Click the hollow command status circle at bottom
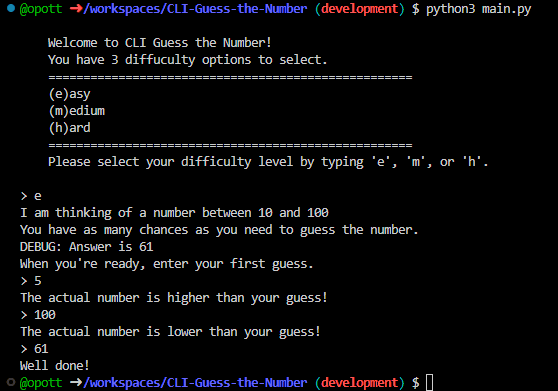Image resolution: width=558 pixels, height=391 pixels. (11, 382)
